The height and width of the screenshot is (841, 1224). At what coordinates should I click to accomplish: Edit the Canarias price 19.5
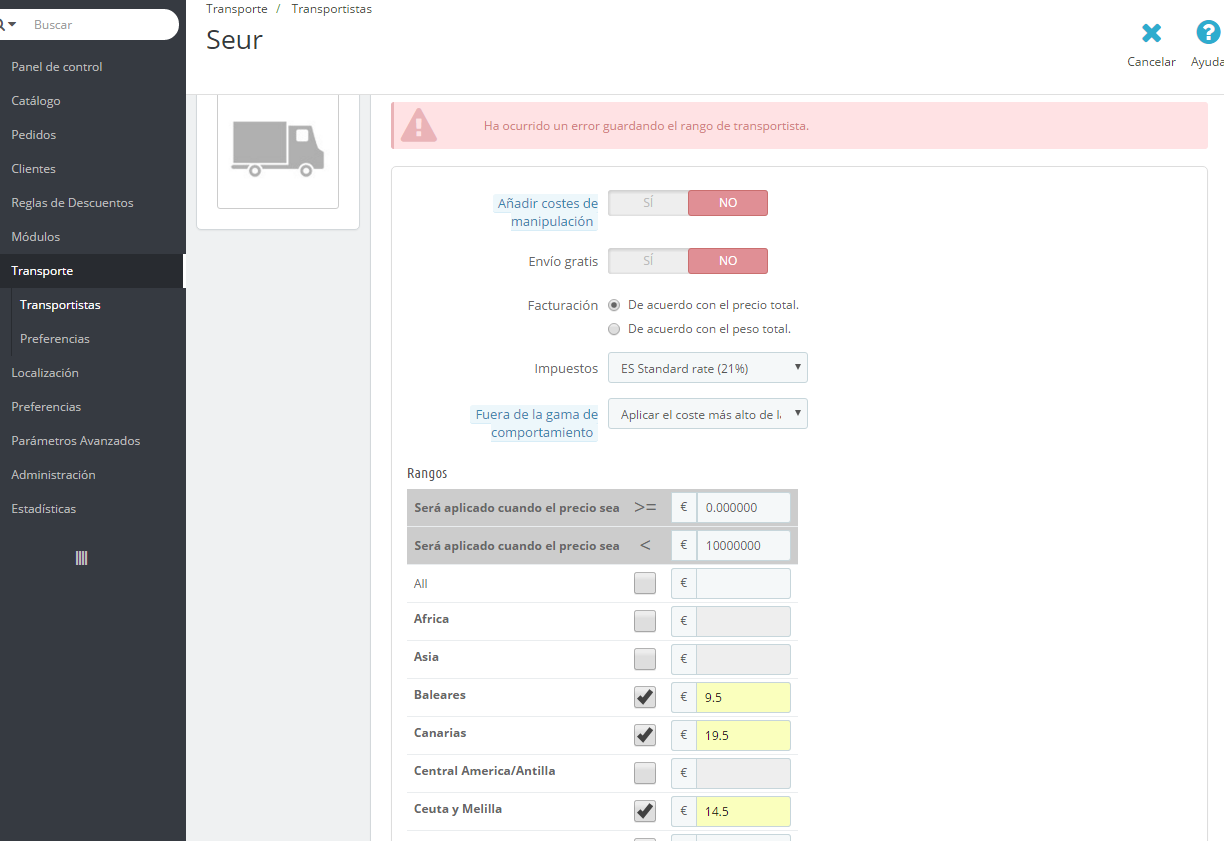[744, 736]
